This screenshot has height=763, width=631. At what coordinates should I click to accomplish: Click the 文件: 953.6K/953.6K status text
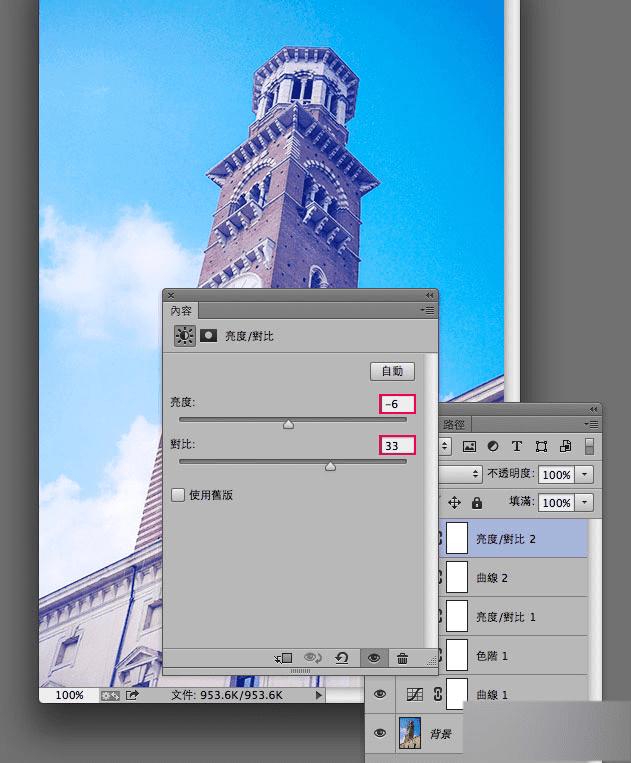227,695
